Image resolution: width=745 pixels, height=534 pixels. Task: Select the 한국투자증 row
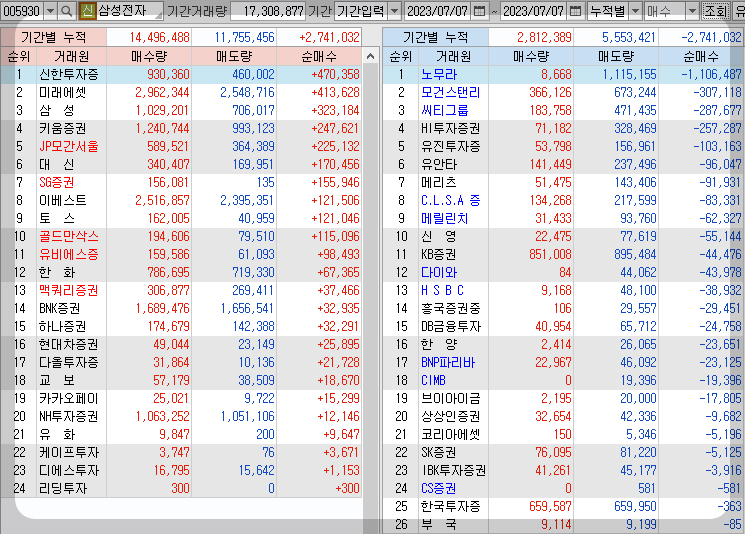point(564,507)
